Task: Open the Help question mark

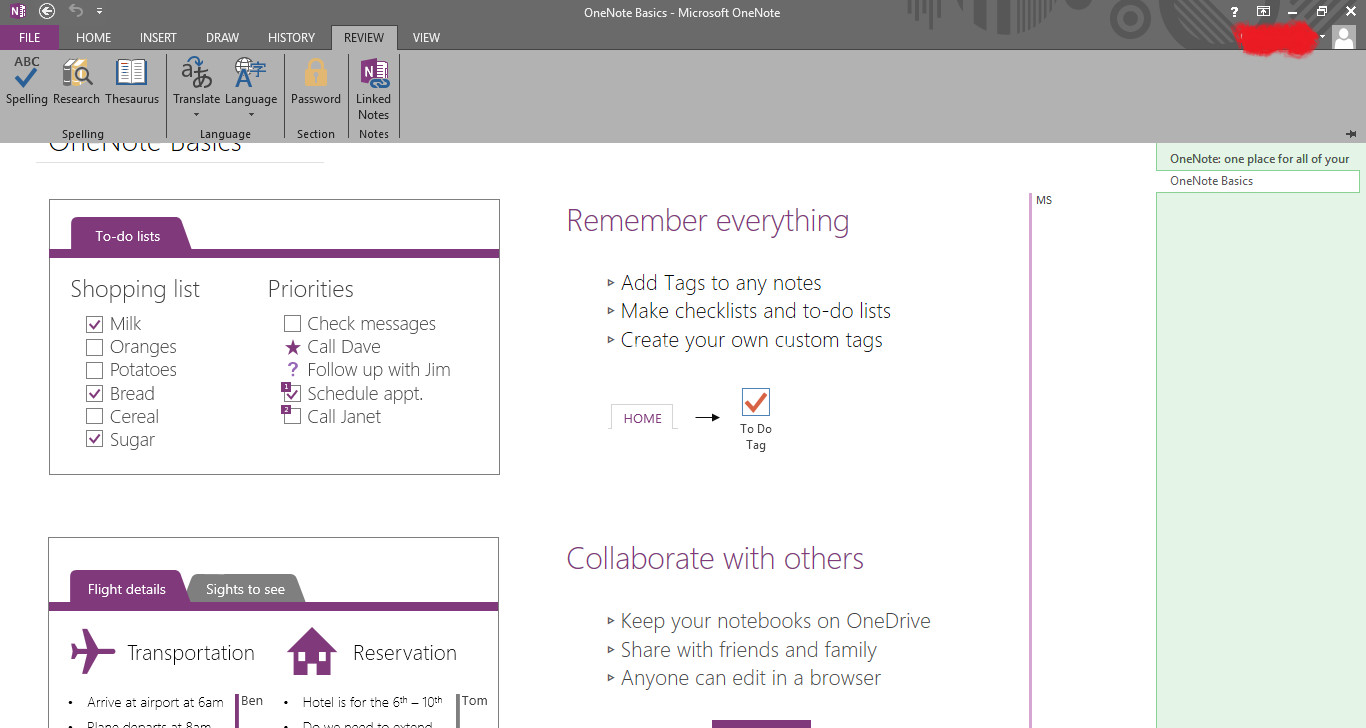Action: (1235, 12)
